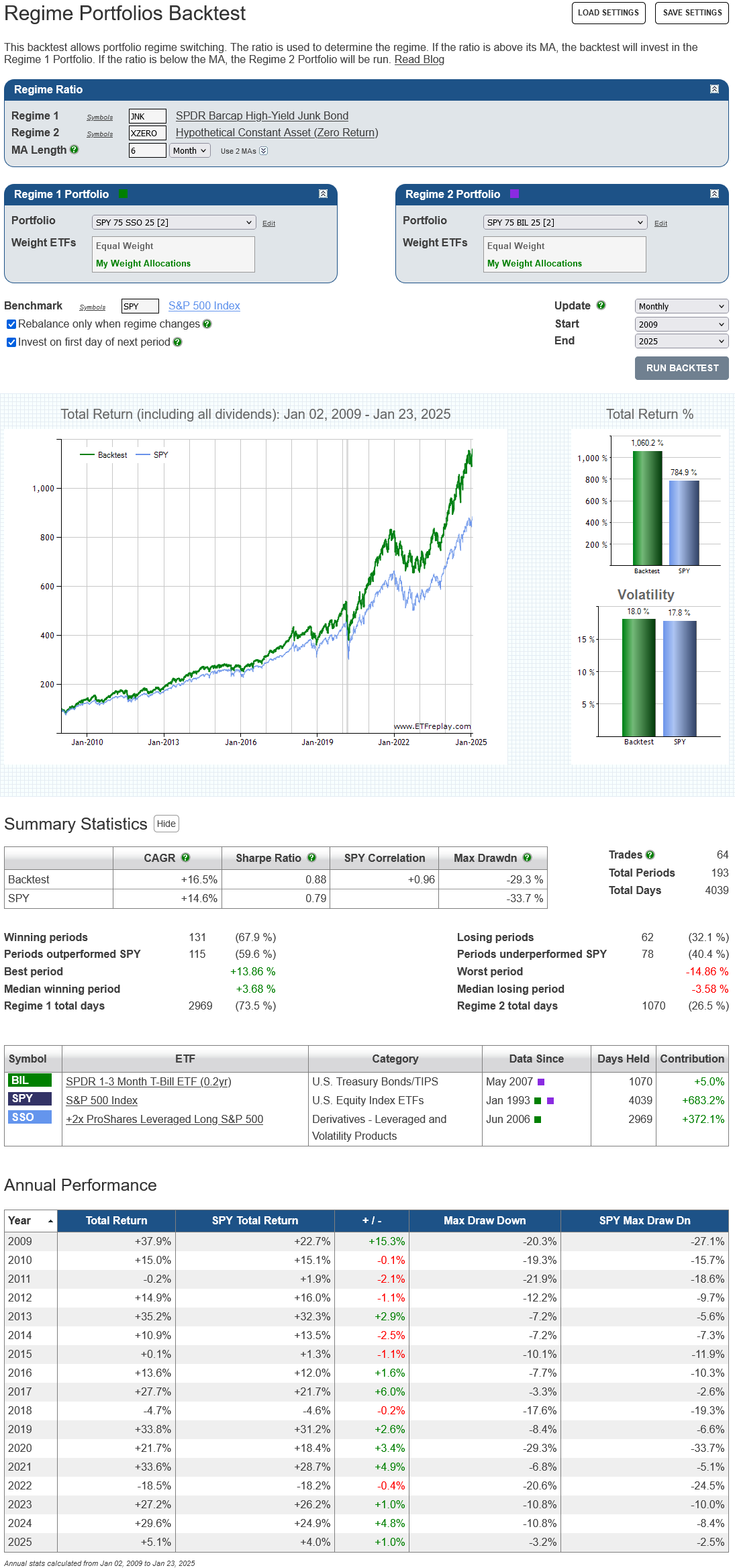Click help icon next to Update

pos(601,305)
